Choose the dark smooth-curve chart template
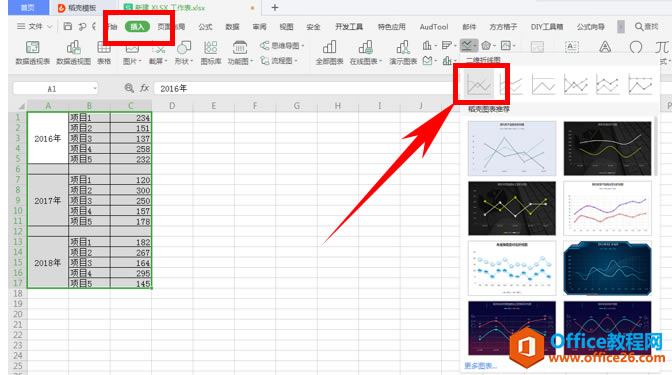The height and width of the screenshot is (375, 672). tap(607, 148)
